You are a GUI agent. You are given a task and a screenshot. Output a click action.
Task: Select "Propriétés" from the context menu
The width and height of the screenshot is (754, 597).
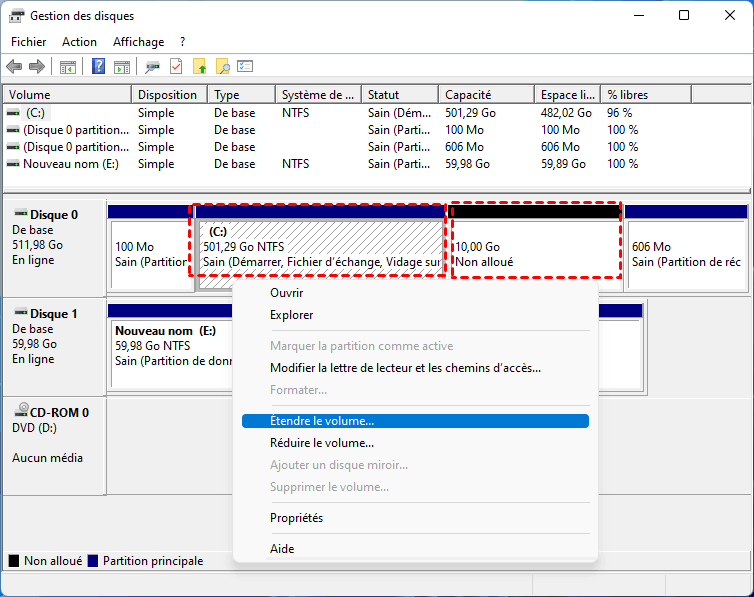click(x=296, y=518)
